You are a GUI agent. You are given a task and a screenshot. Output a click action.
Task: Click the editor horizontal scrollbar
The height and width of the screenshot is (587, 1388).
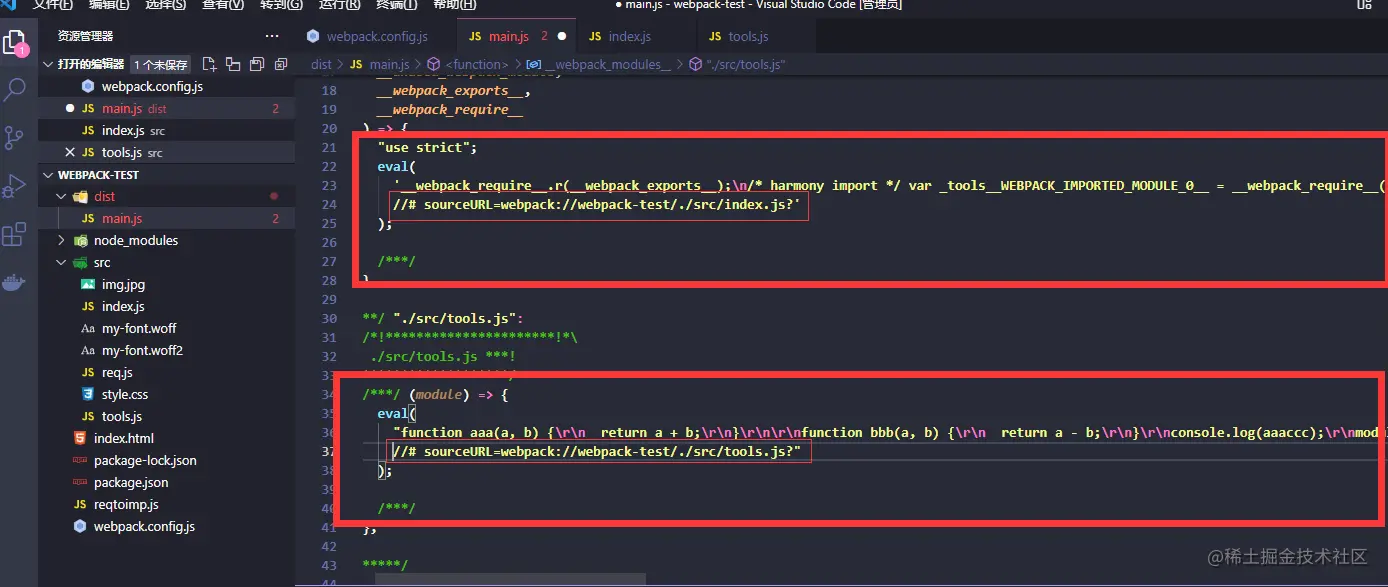[510, 578]
